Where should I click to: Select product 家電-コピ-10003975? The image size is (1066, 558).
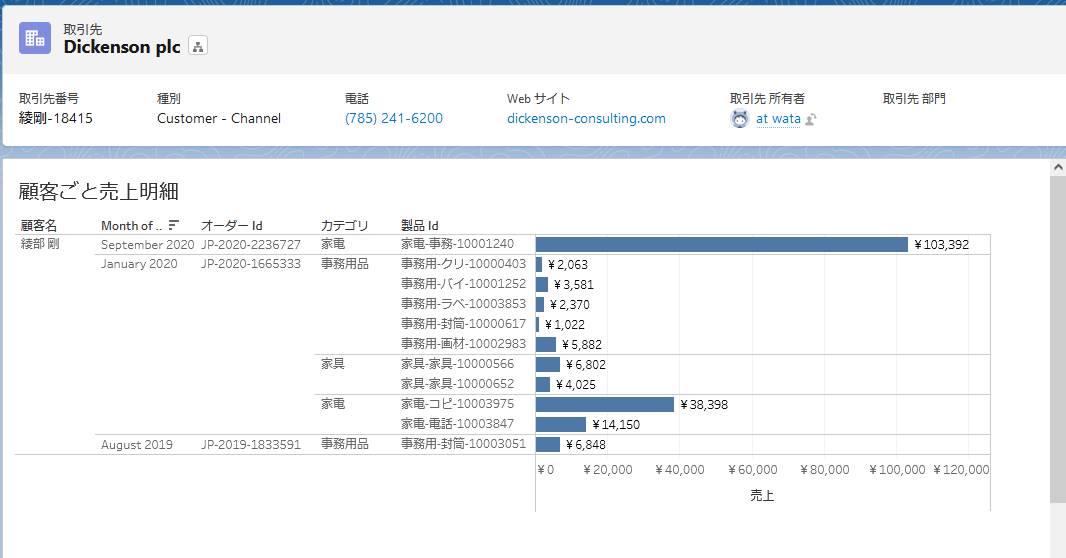click(x=458, y=404)
